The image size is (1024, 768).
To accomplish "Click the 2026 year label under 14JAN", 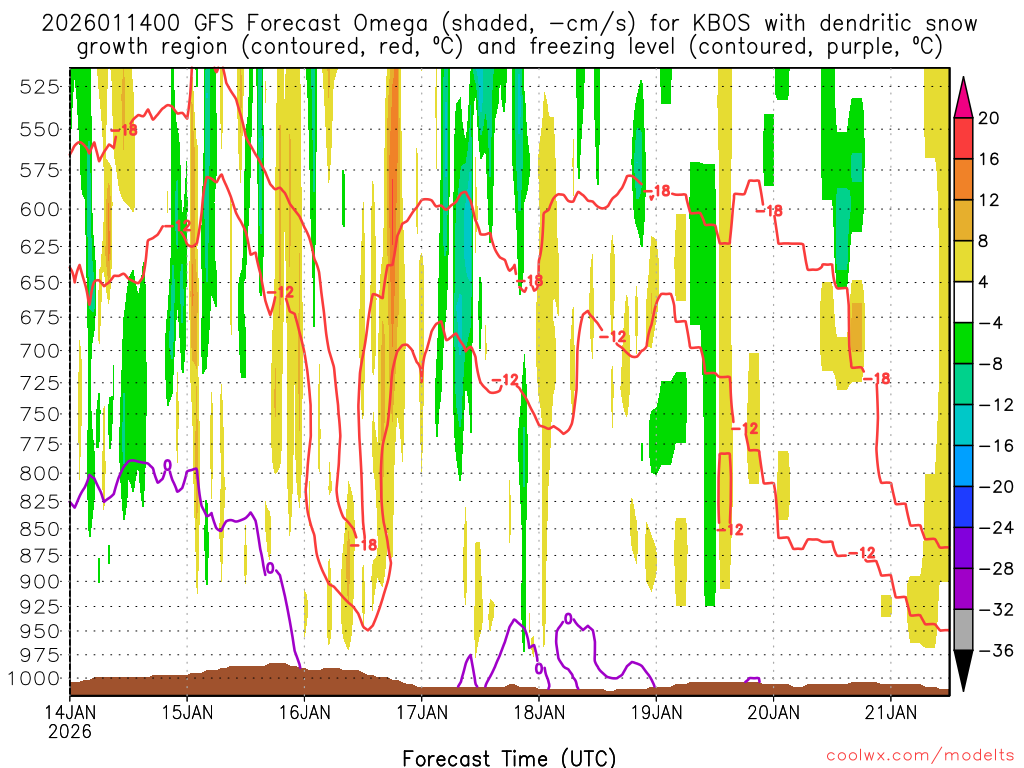I will [70, 731].
